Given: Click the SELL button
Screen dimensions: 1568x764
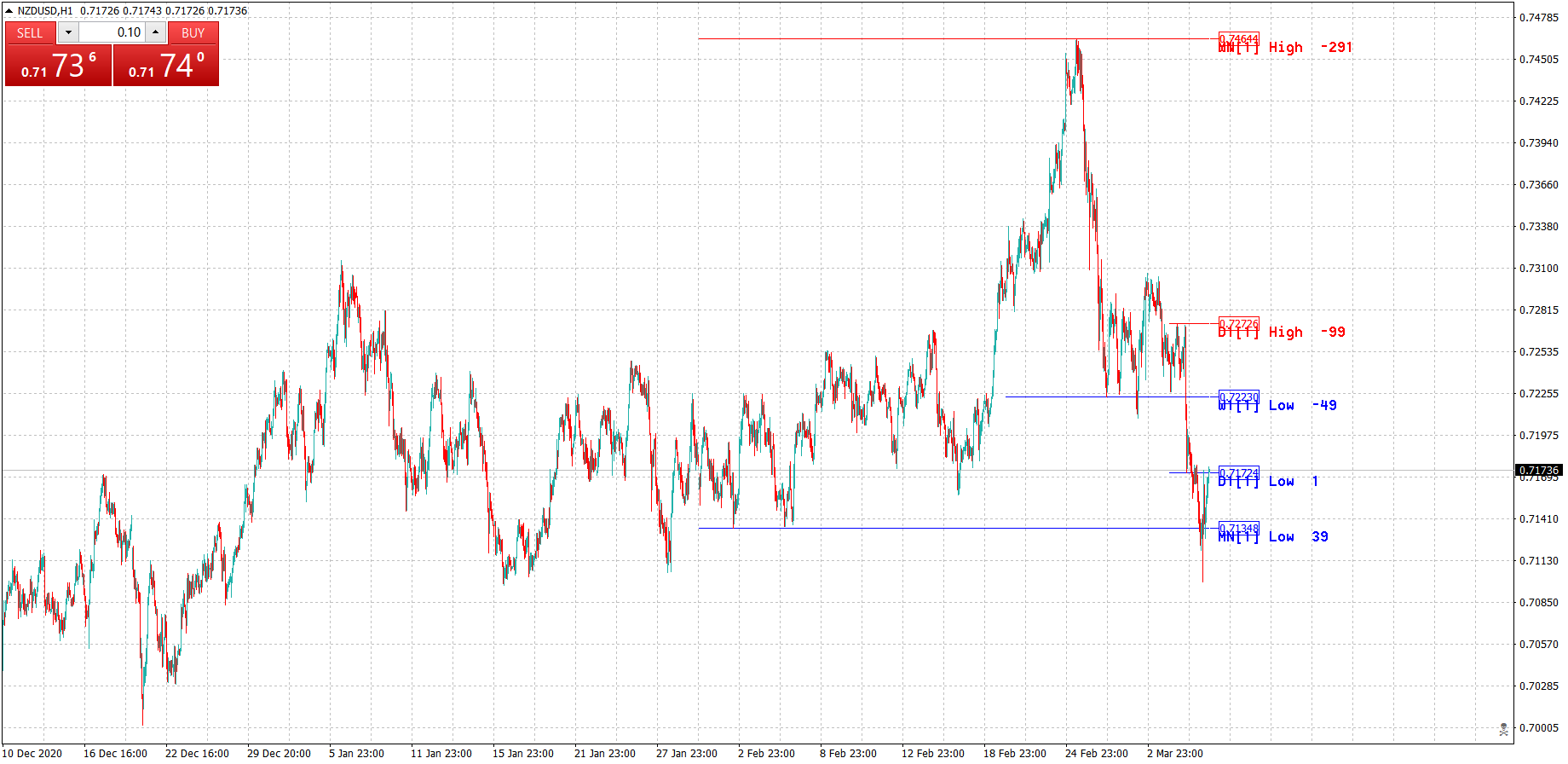Looking at the screenshot, I should tap(30, 32).
